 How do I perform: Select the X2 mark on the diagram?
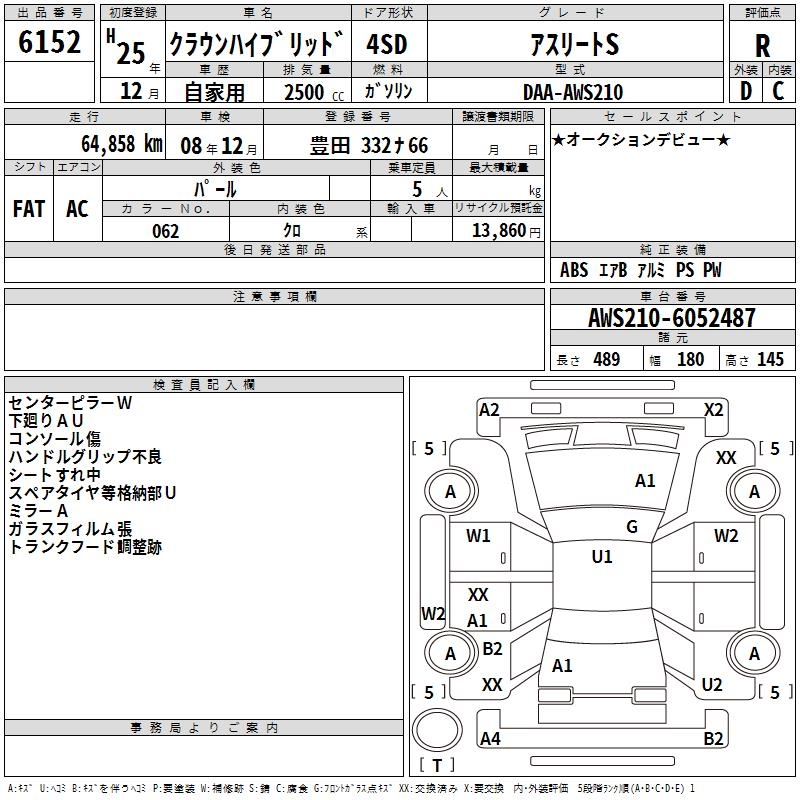pos(713,409)
